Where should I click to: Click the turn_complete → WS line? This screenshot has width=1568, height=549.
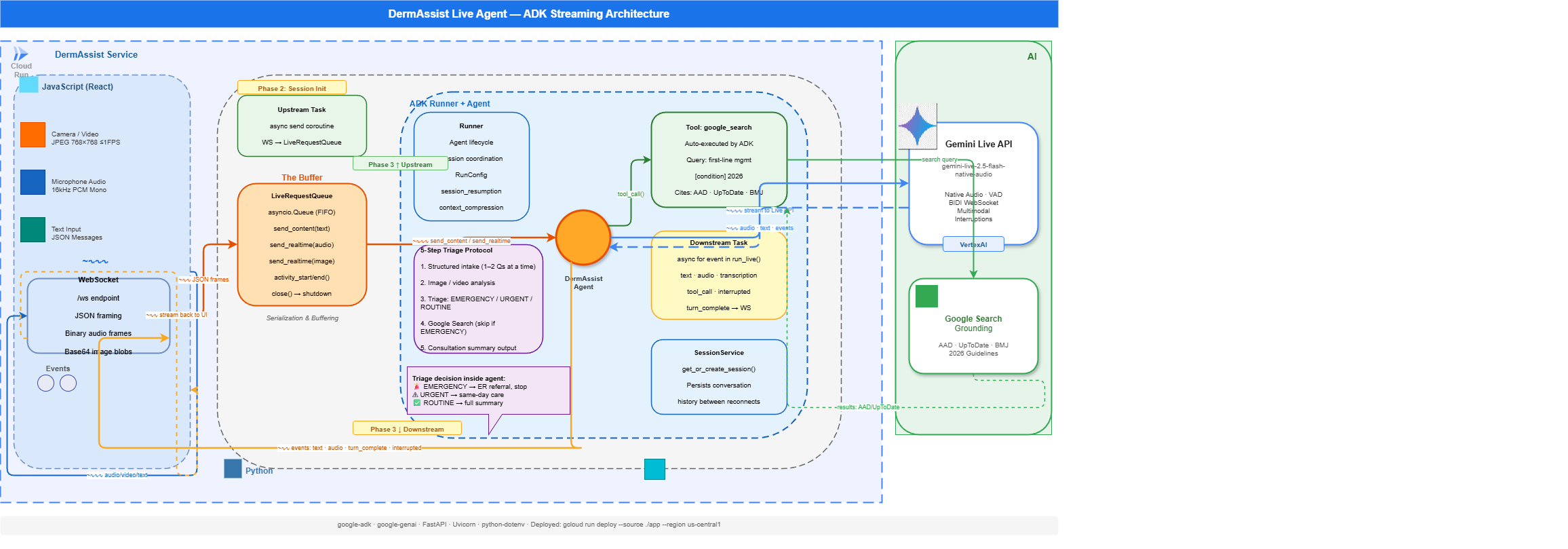coord(719,308)
